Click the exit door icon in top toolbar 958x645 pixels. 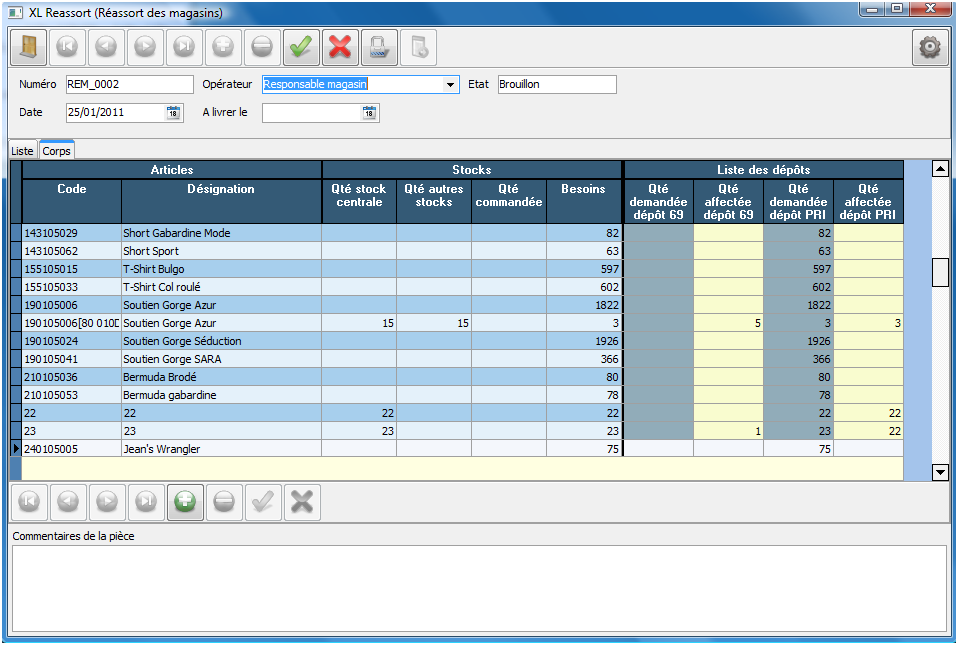coord(28,46)
